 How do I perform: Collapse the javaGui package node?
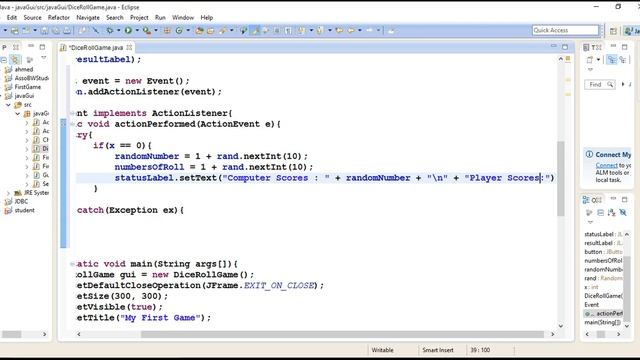(18, 113)
